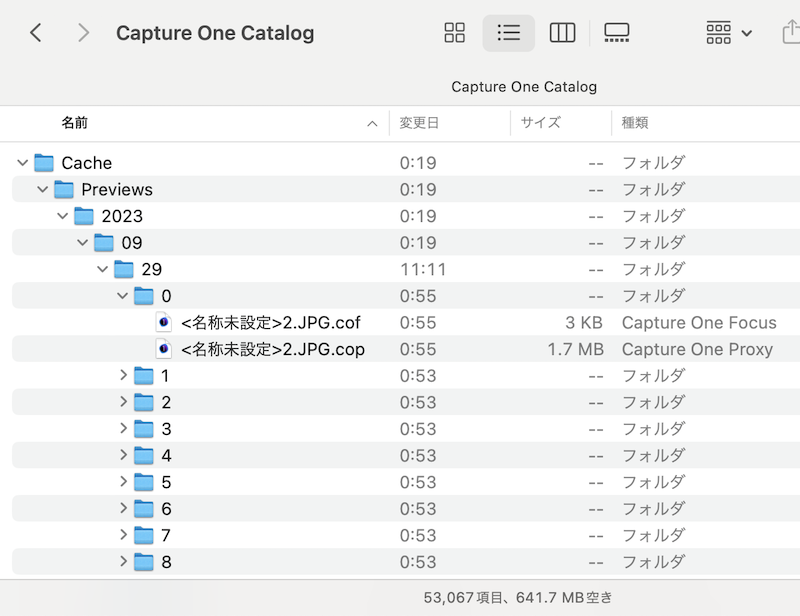
Task: Select the Previews folder icon
Action: pyautogui.click(x=64, y=189)
